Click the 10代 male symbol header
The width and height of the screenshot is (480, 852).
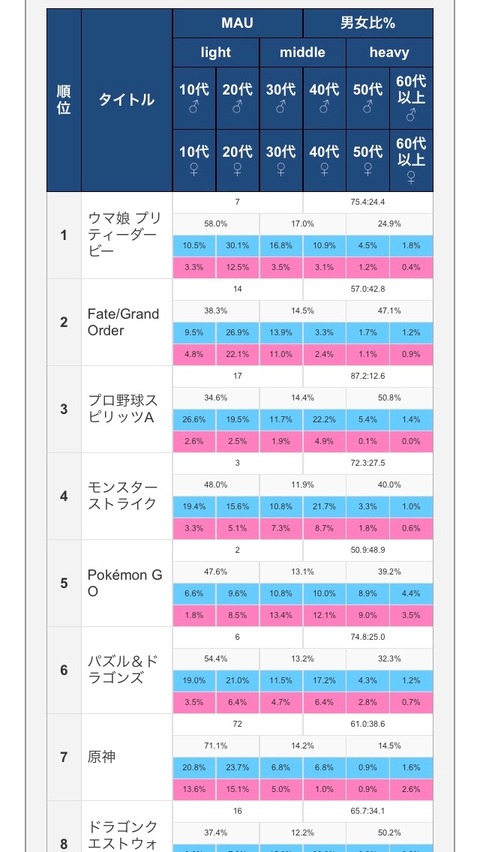click(194, 98)
